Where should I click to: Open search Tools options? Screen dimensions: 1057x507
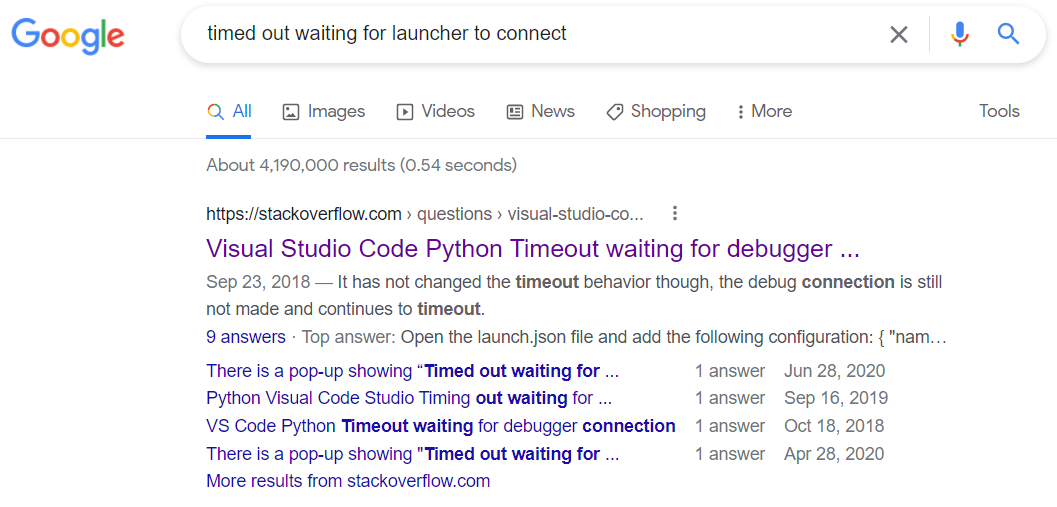click(999, 111)
